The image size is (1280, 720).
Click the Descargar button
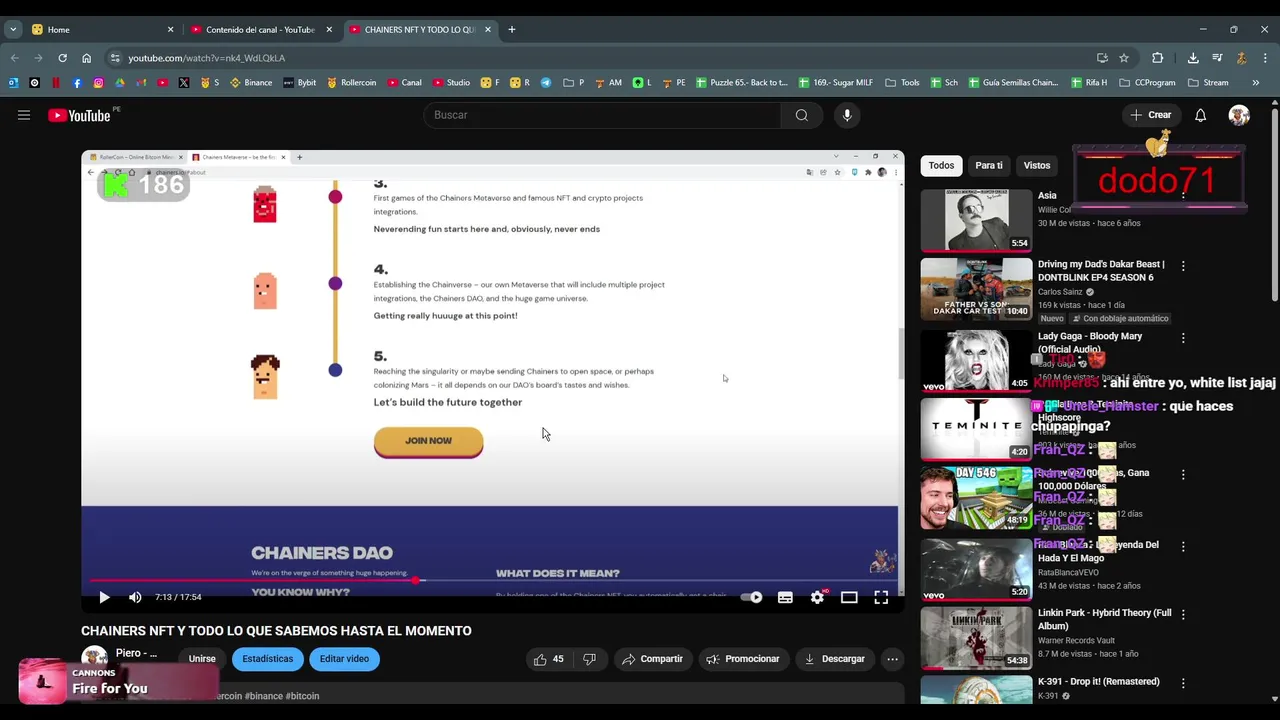(x=835, y=659)
